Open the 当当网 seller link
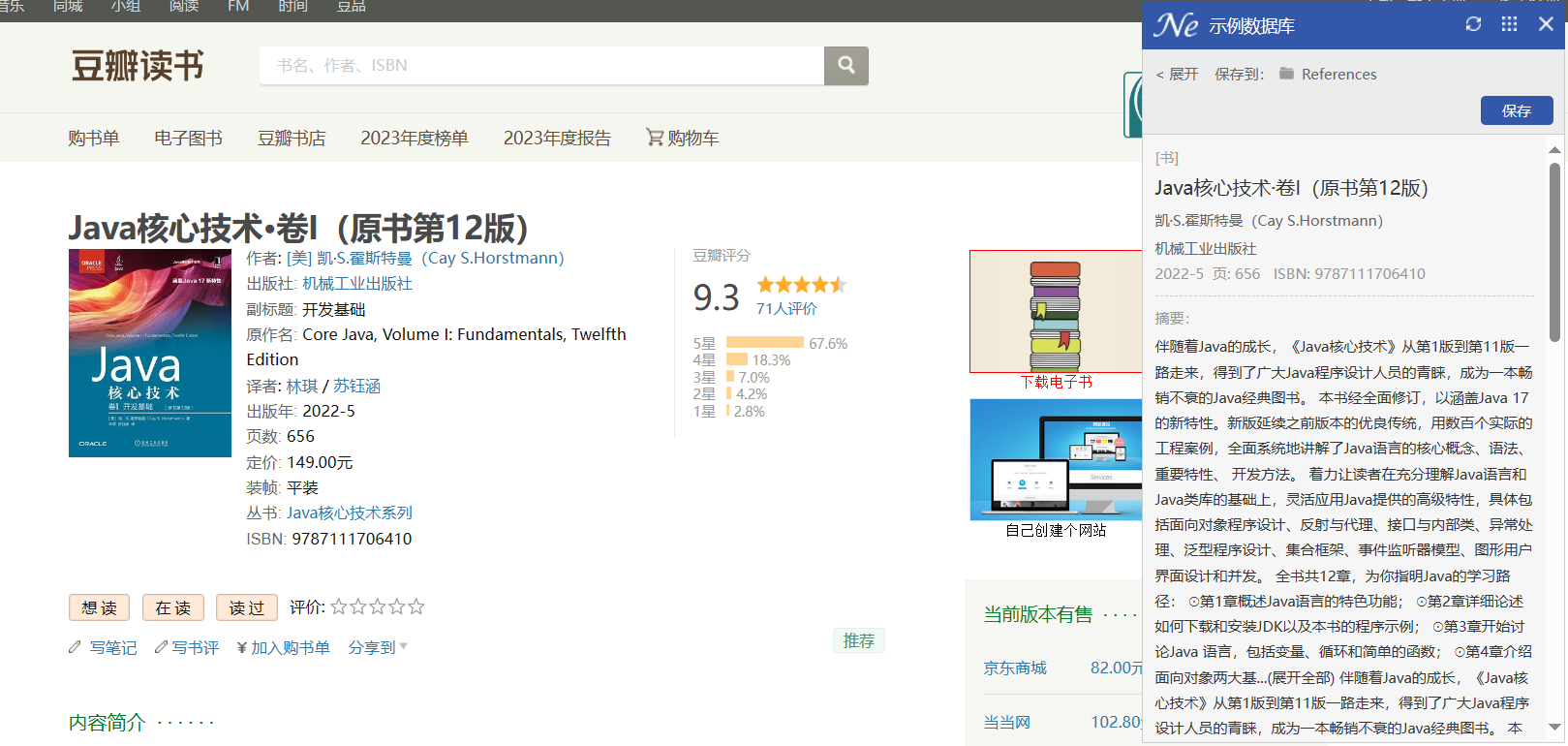The height and width of the screenshot is (746, 1568). tap(1007, 722)
